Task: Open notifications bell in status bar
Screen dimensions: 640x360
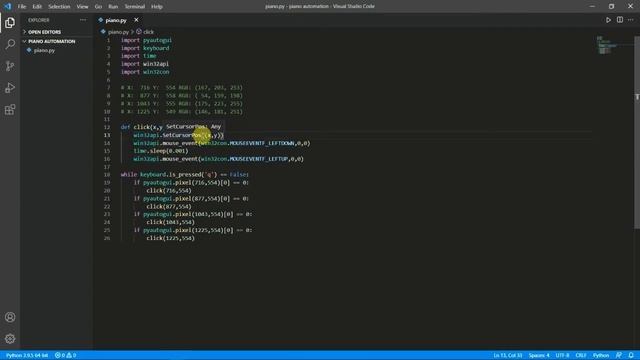Action: click(631, 355)
